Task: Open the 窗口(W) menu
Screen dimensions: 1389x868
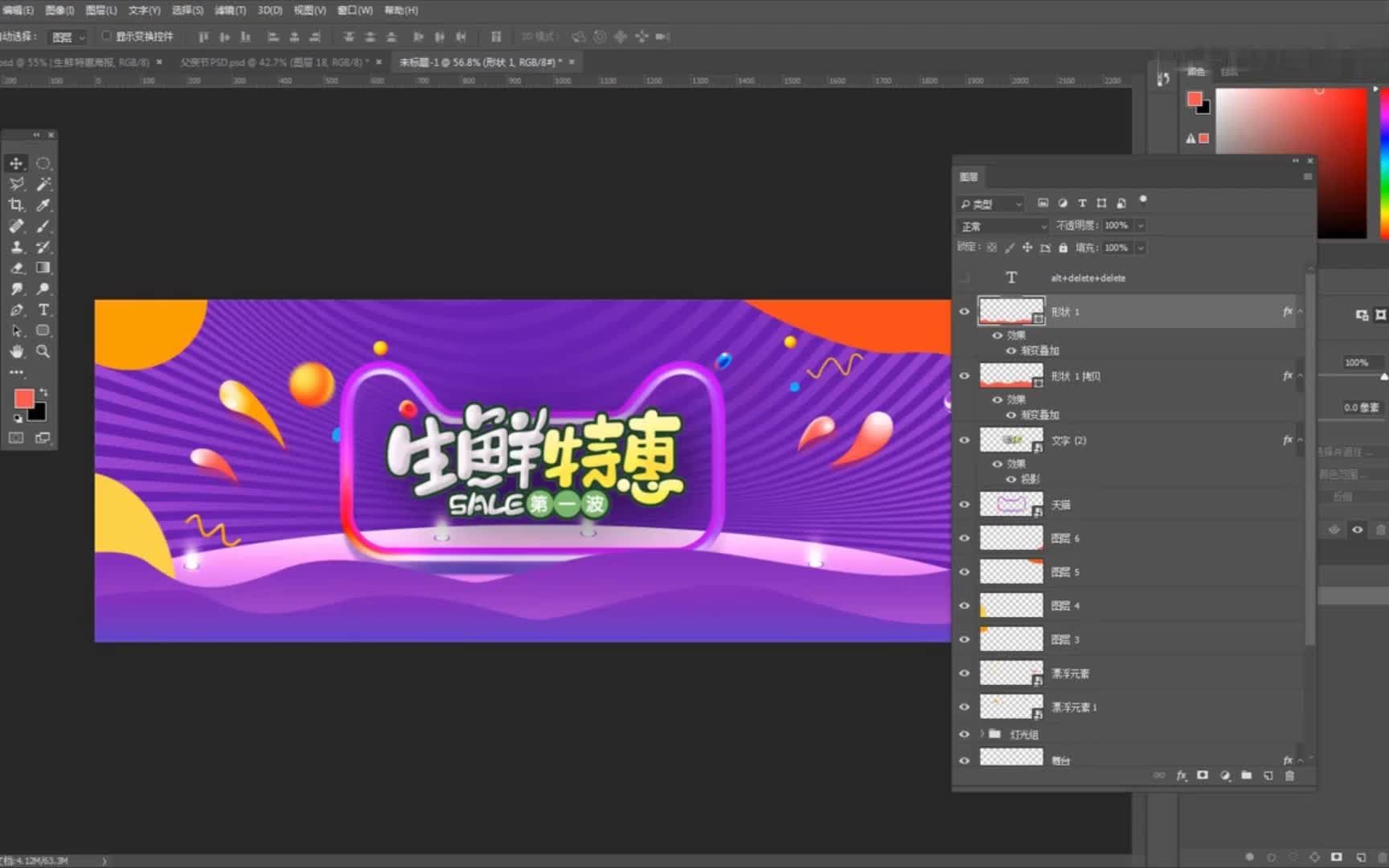Action: point(354,10)
